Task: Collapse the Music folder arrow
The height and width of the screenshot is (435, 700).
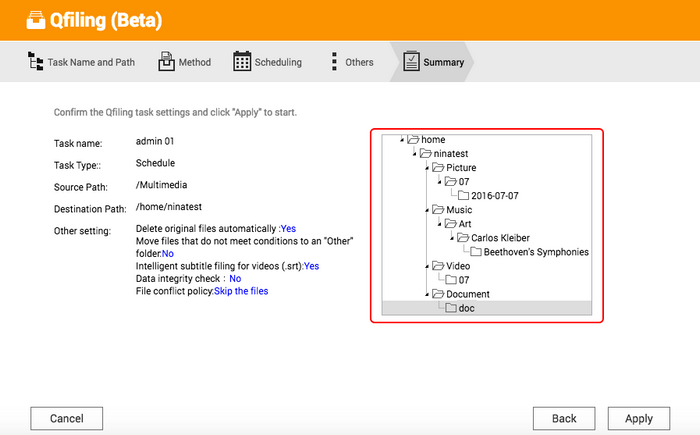Action: 427,210
